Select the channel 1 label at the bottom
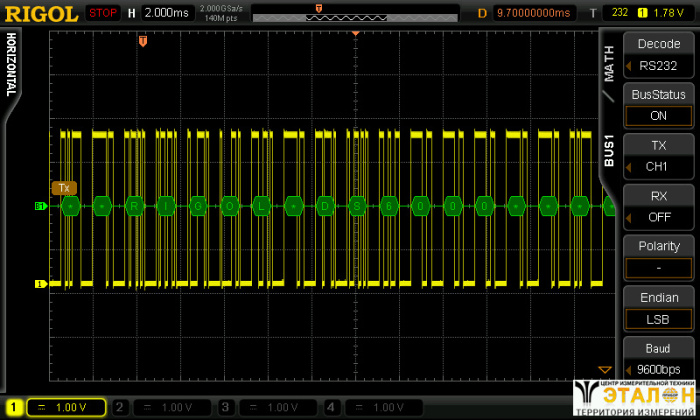Screen dimensions: 700x420 pos(15,407)
